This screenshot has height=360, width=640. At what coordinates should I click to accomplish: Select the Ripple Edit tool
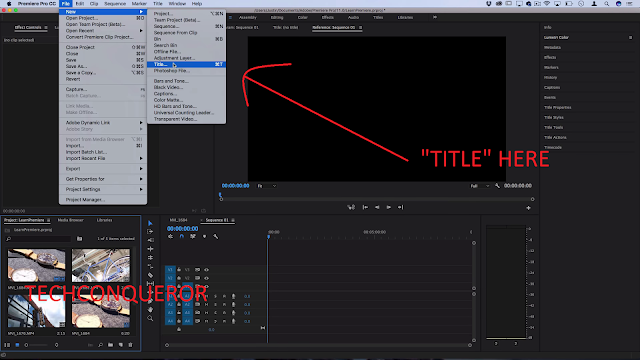[x=150, y=240]
